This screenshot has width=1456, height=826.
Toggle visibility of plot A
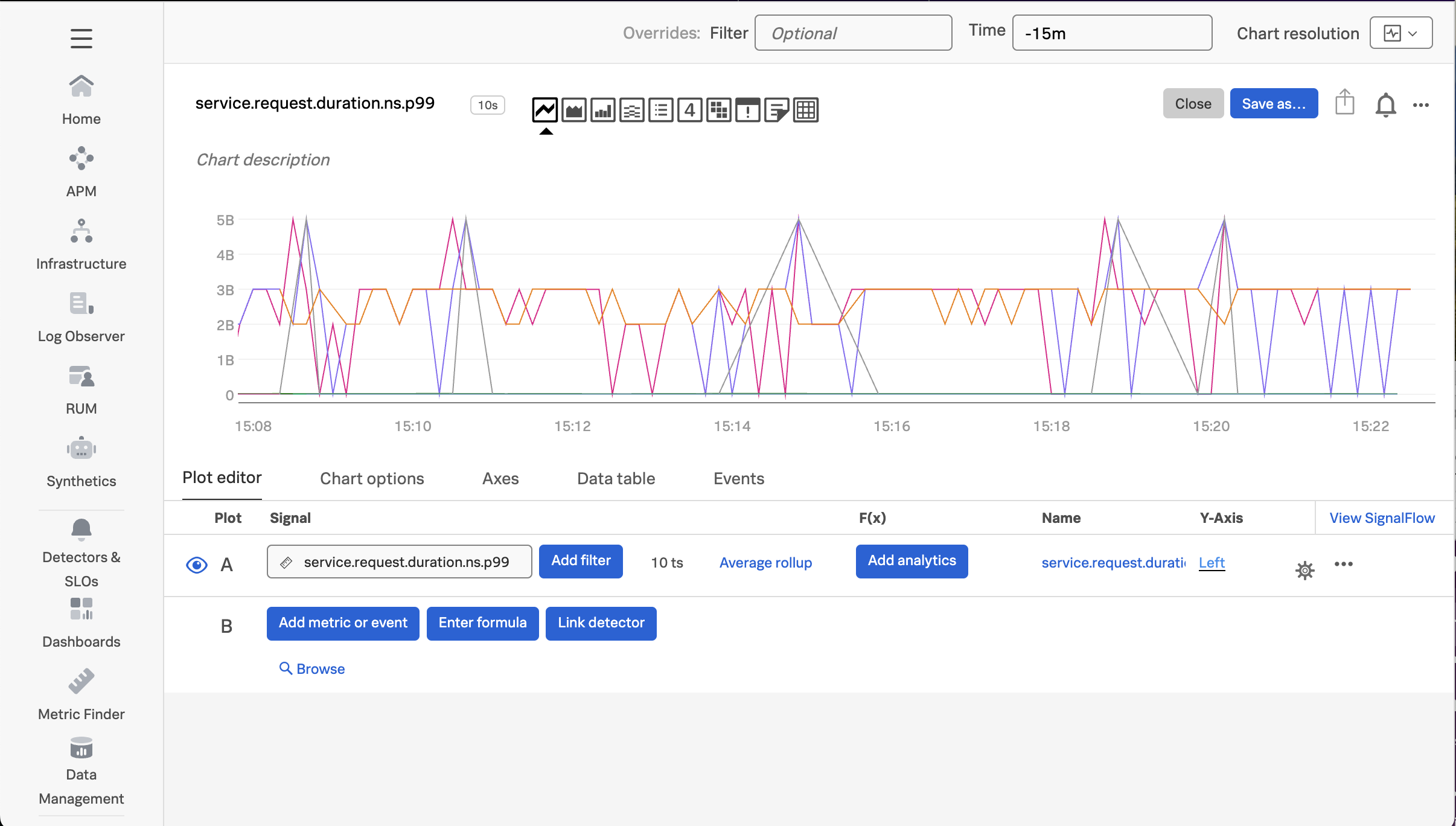[x=196, y=565]
